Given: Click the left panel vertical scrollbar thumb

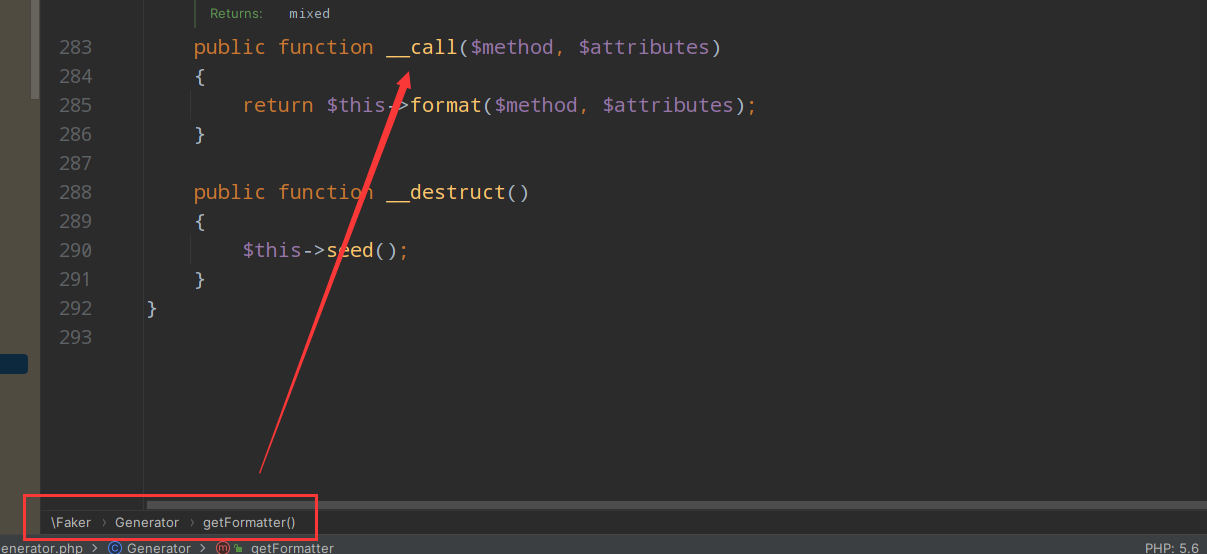Looking at the screenshot, I should point(35,48).
